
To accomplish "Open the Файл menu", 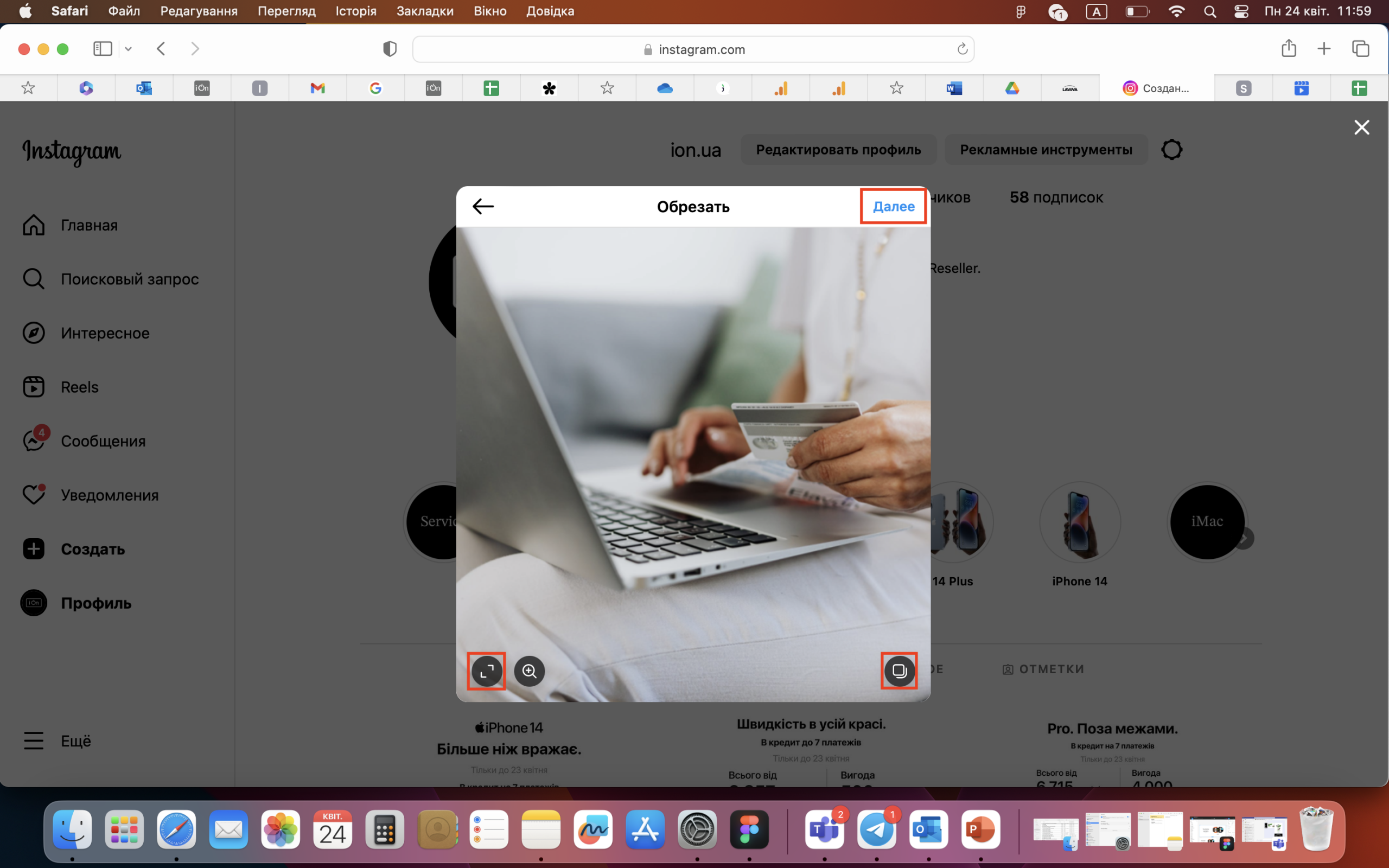I will (124, 11).
